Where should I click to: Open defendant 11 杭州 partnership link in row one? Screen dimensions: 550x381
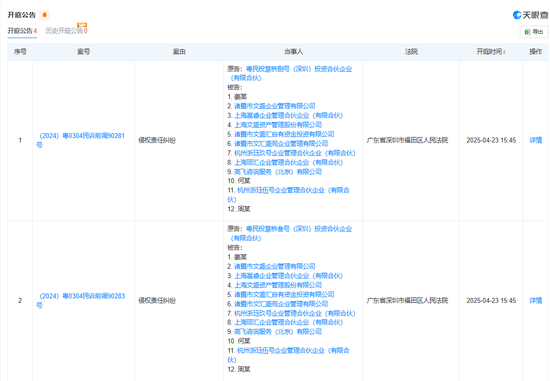pos(289,195)
